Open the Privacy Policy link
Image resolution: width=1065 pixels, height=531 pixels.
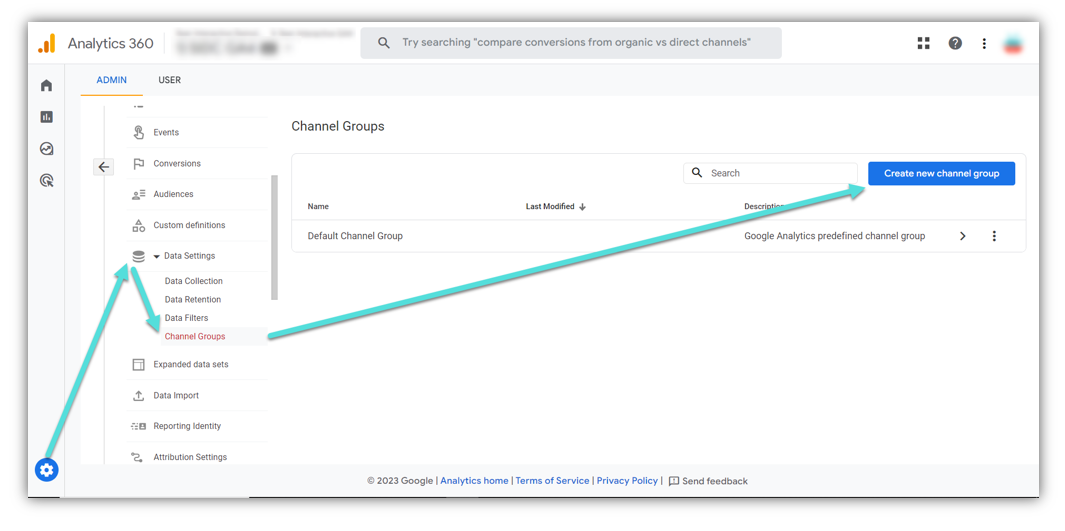(627, 481)
